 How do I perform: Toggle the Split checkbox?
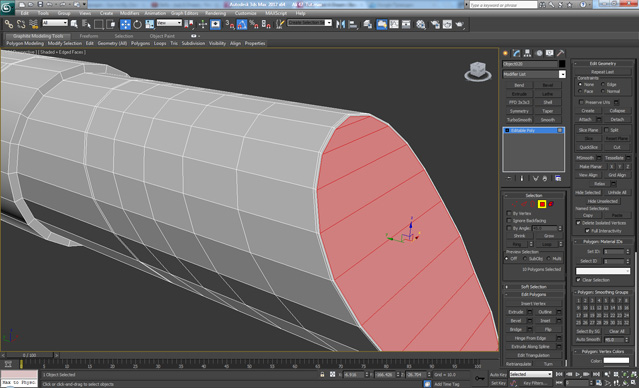click(606, 130)
